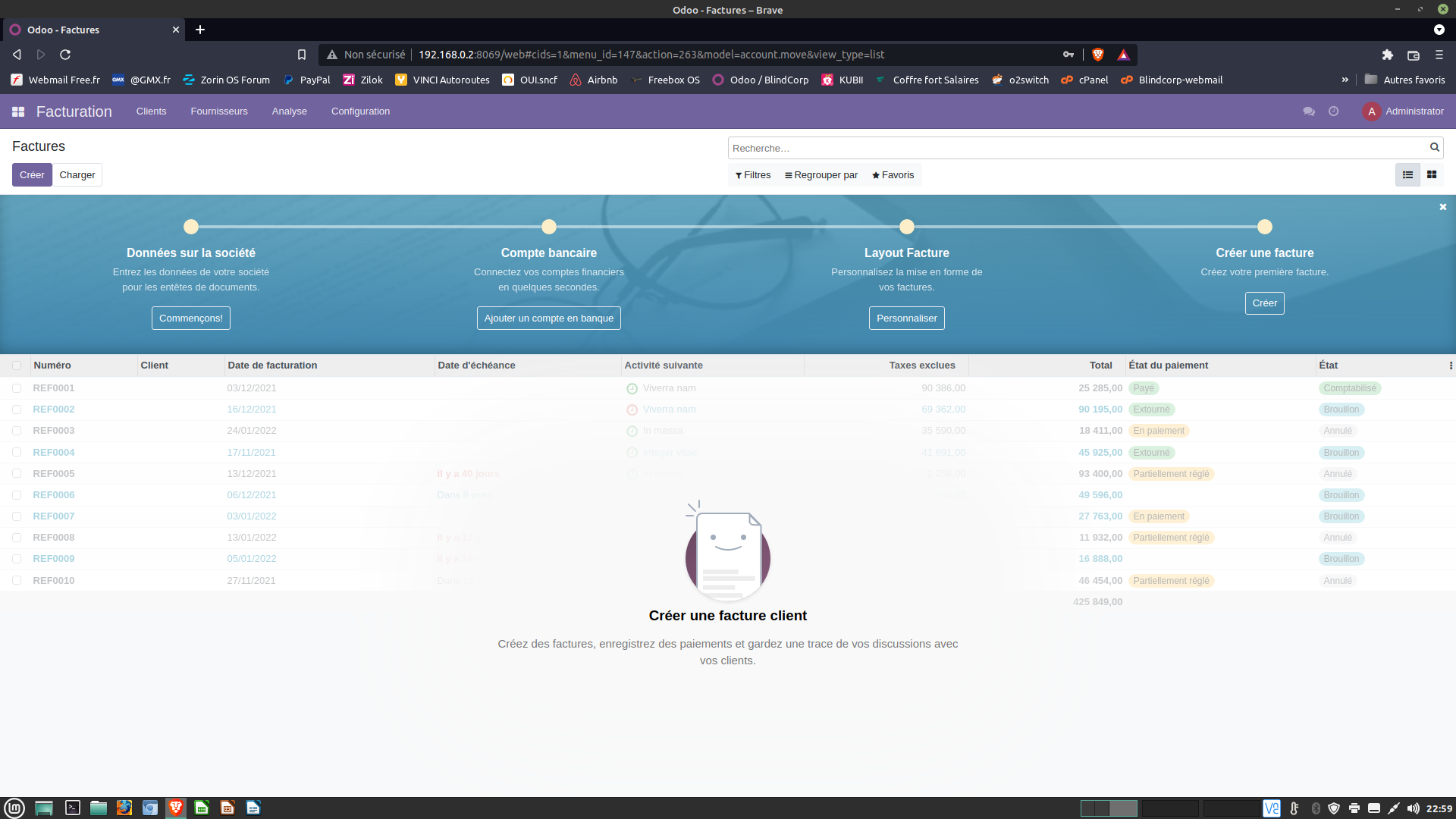
Task: Check the select-all invoices checkbox
Action: (17, 366)
